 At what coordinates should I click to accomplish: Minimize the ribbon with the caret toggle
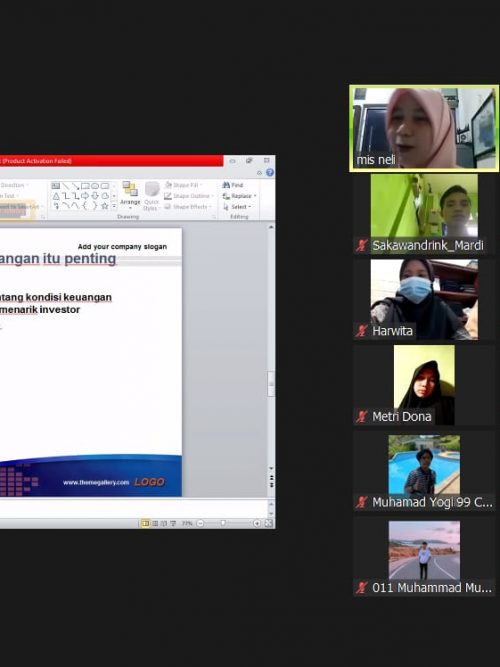pyautogui.click(x=259, y=173)
